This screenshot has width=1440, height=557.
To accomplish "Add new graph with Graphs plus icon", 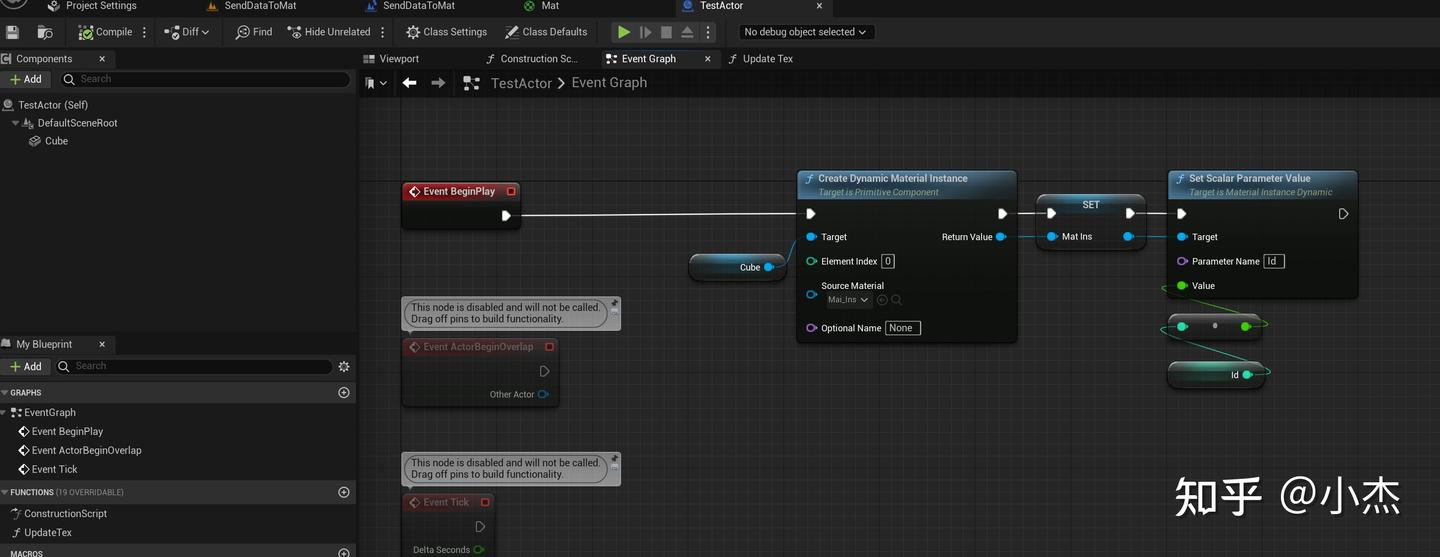I will tap(344, 393).
